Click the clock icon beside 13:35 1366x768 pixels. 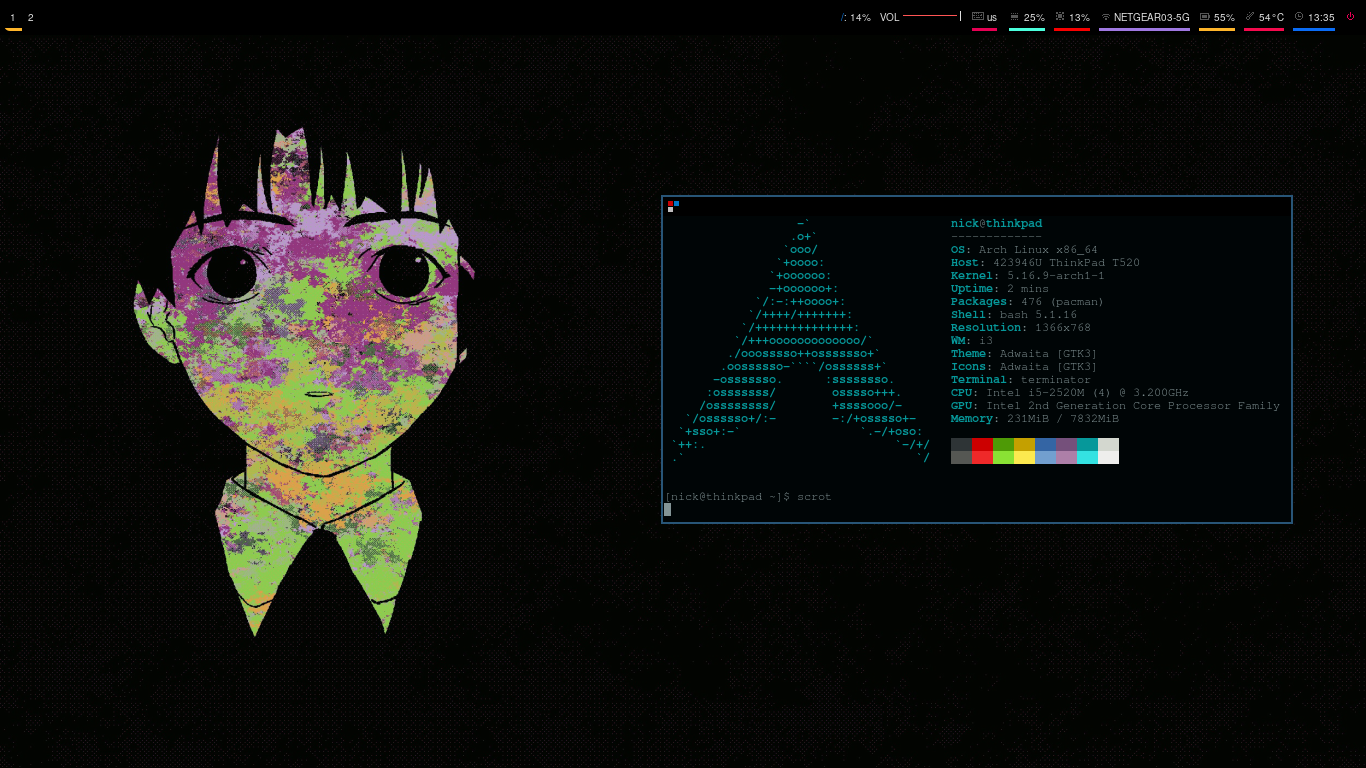click(1299, 17)
